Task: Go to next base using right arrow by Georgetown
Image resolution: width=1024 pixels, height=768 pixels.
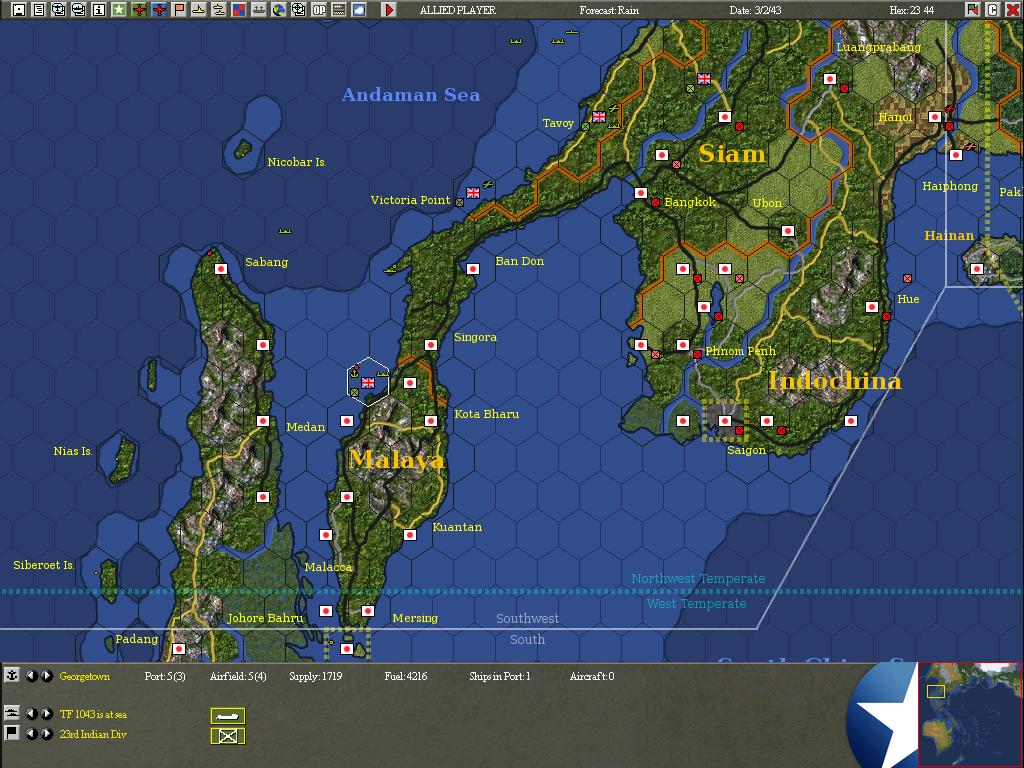Action: 46,676
